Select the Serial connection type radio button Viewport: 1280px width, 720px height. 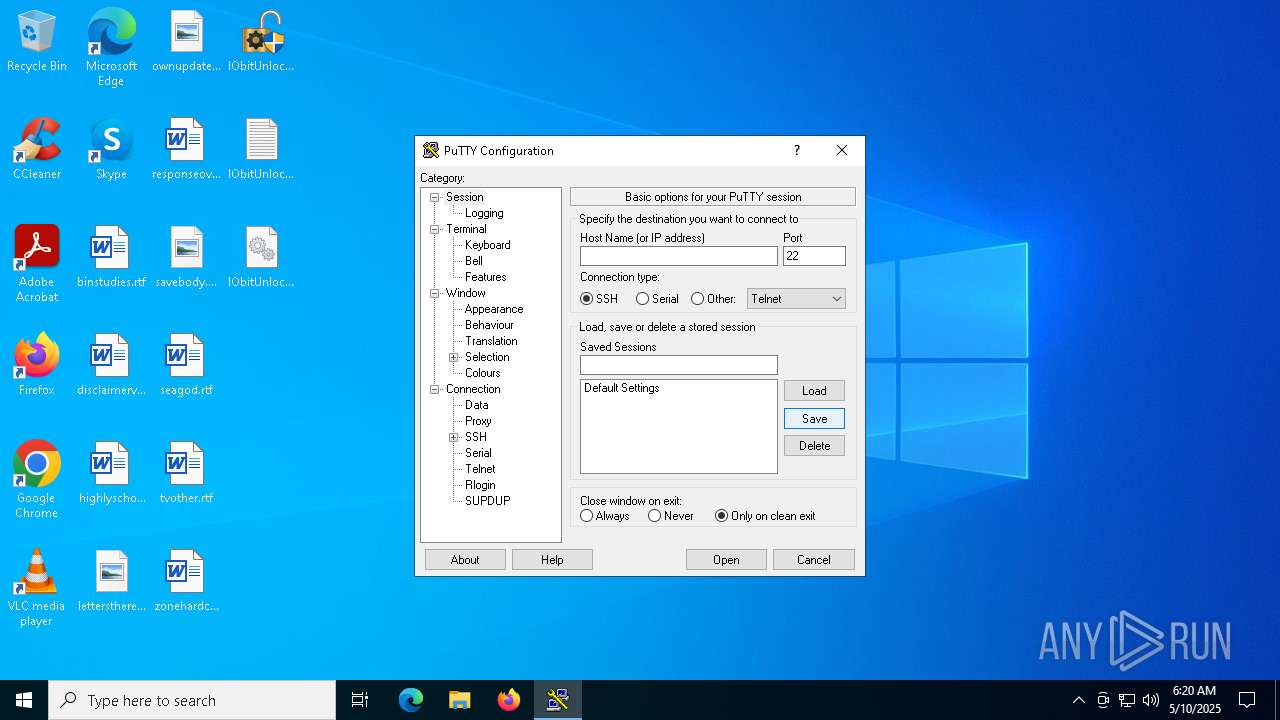[x=642, y=299]
